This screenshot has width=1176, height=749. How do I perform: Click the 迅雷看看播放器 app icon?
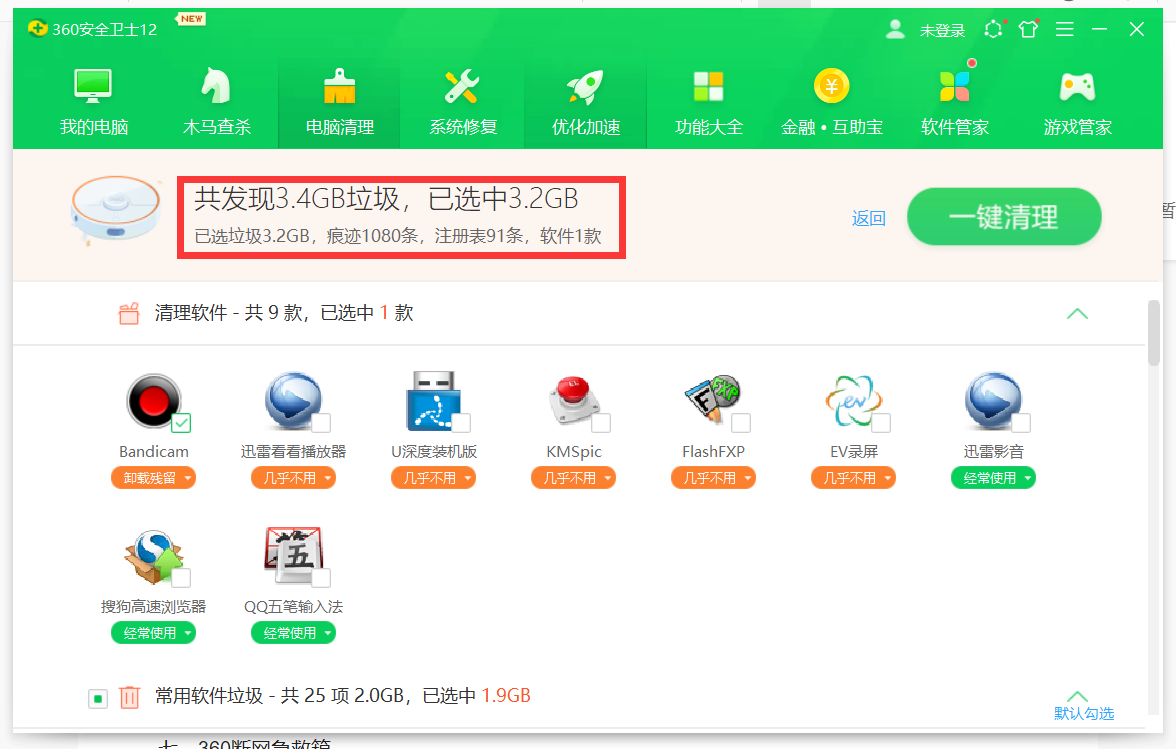(x=293, y=400)
